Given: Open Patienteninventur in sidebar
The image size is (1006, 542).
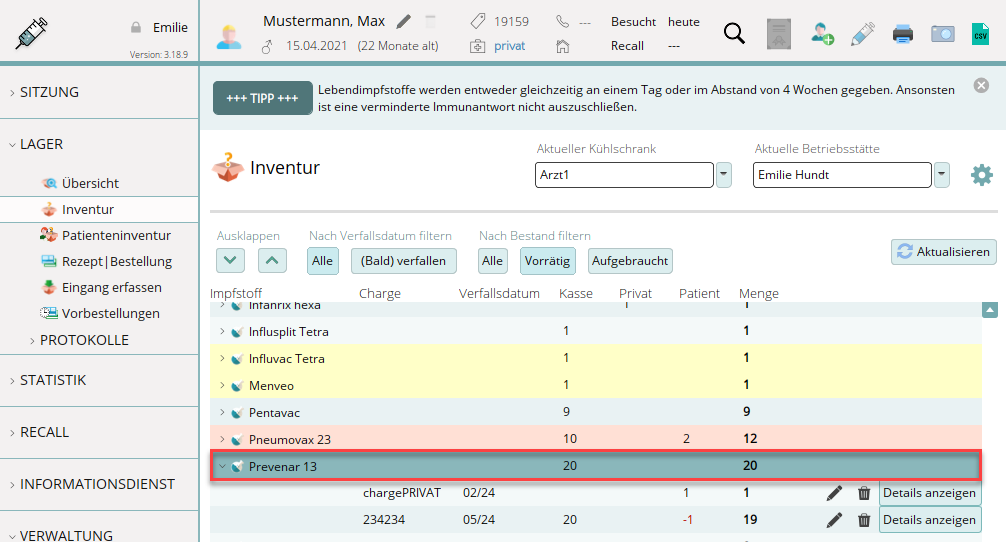Looking at the screenshot, I should (x=116, y=235).
